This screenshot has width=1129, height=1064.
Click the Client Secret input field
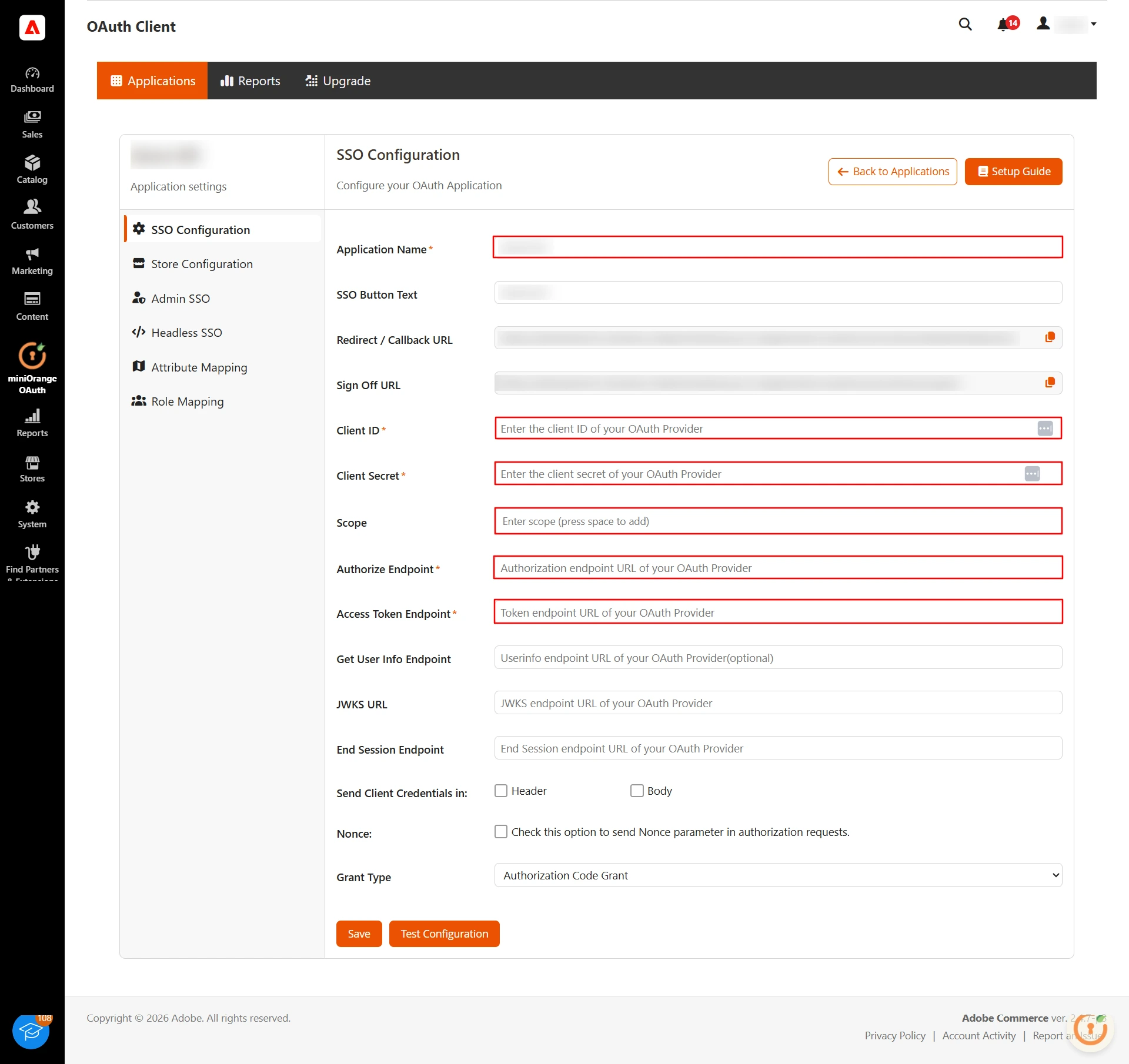click(778, 474)
